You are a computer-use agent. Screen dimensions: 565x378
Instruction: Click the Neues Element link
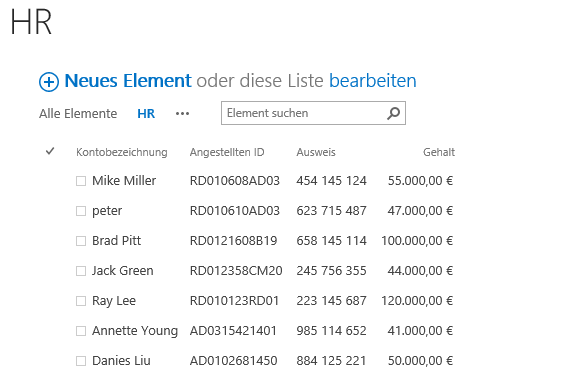pyautogui.click(x=128, y=81)
